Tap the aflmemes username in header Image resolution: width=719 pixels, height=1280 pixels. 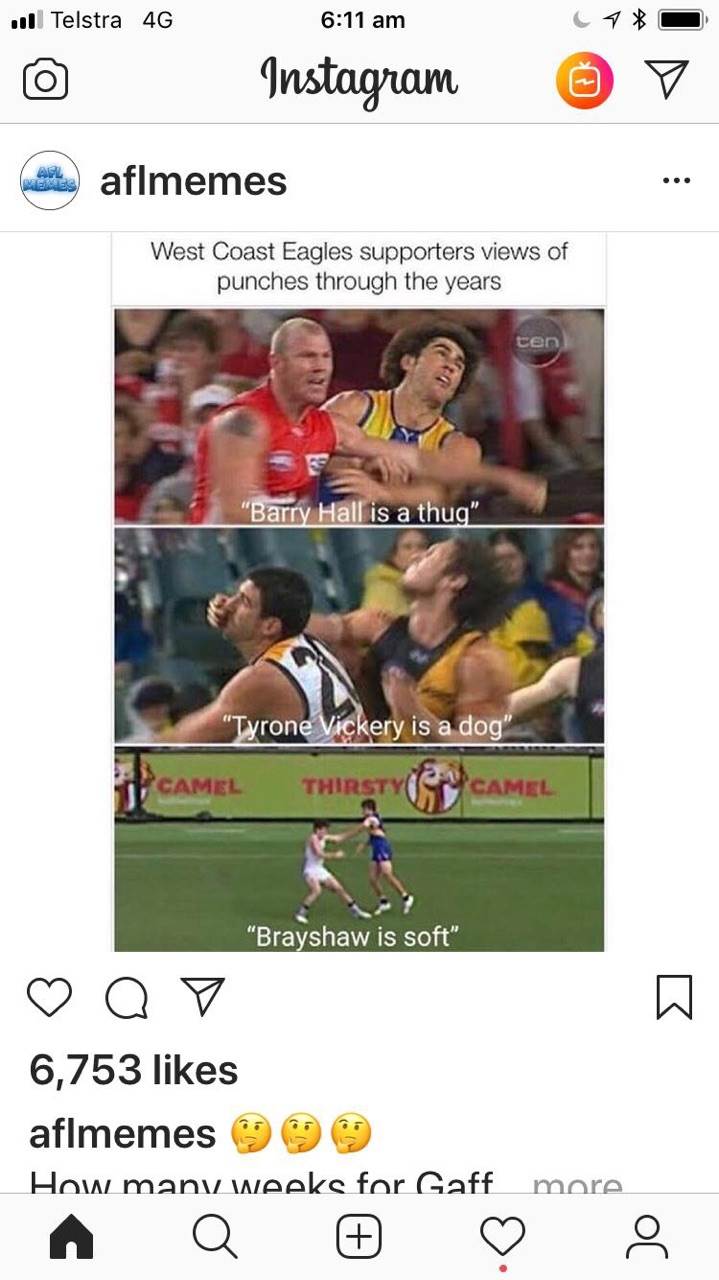[x=193, y=181]
